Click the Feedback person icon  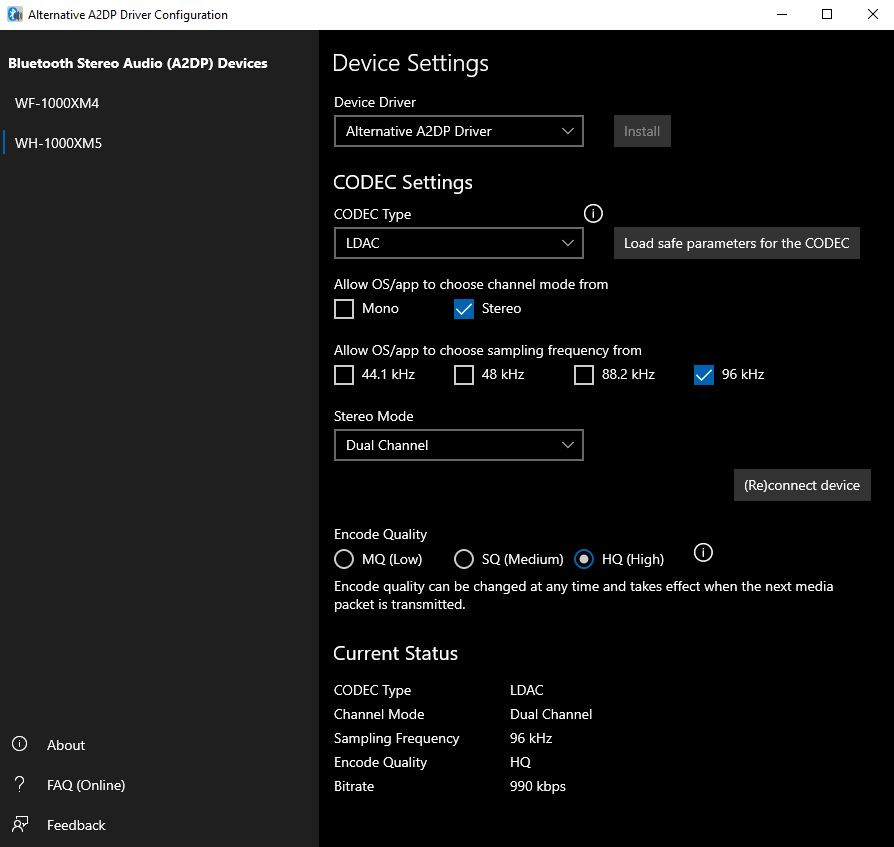click(19, 825)
